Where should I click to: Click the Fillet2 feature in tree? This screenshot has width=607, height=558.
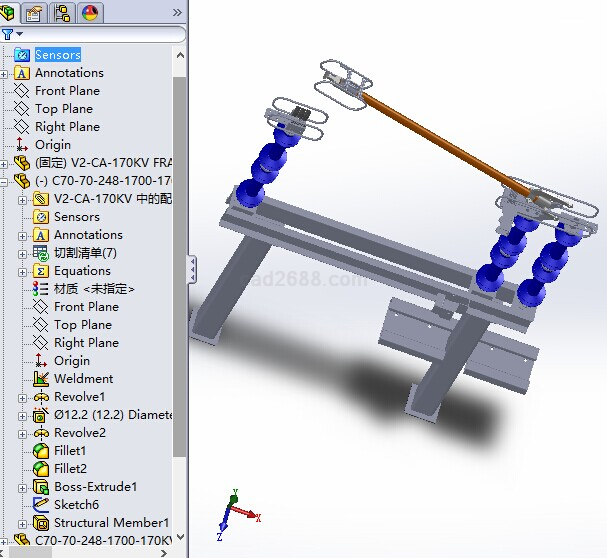pos(70,469)
